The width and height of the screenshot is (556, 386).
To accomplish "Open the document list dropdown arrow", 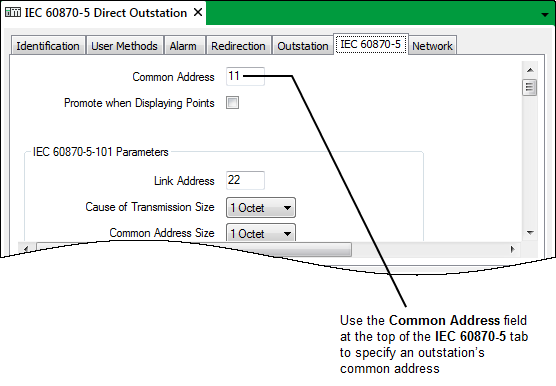I will tap(545, 15).
